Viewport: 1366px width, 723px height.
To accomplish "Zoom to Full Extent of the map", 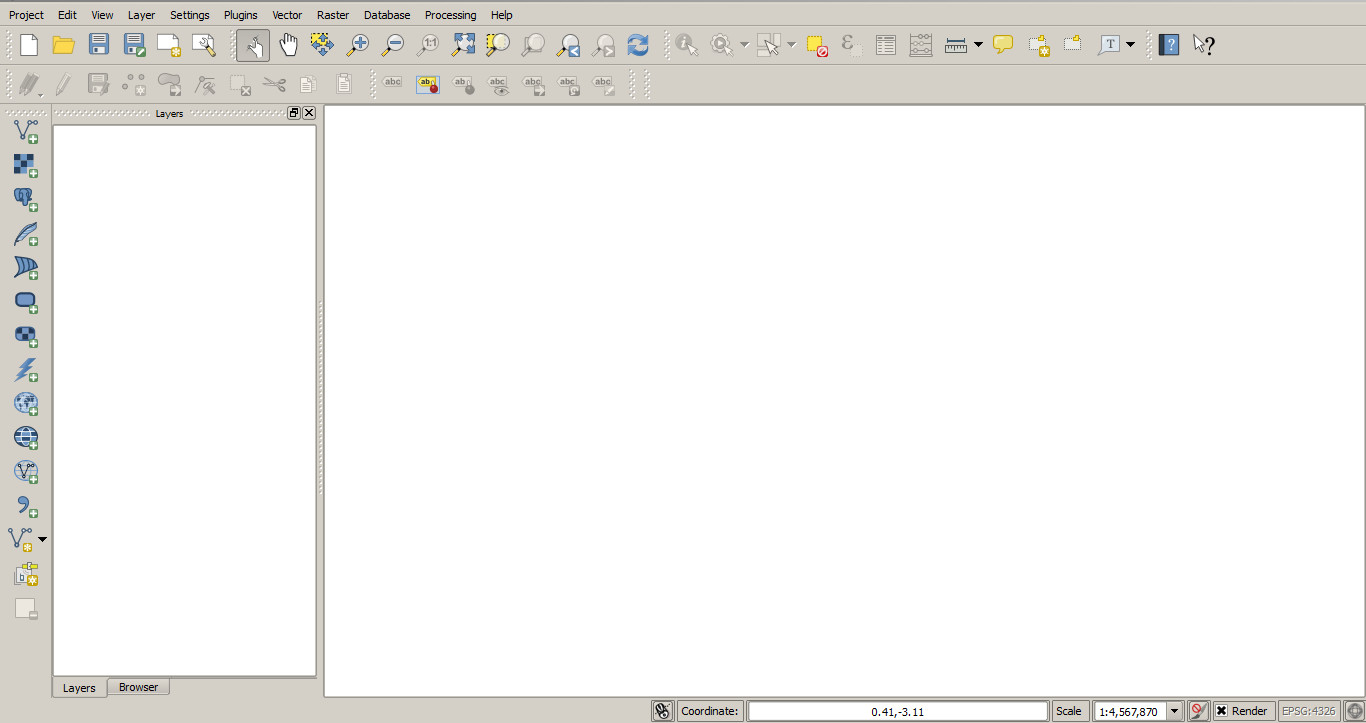I will [x=463, y=44].
